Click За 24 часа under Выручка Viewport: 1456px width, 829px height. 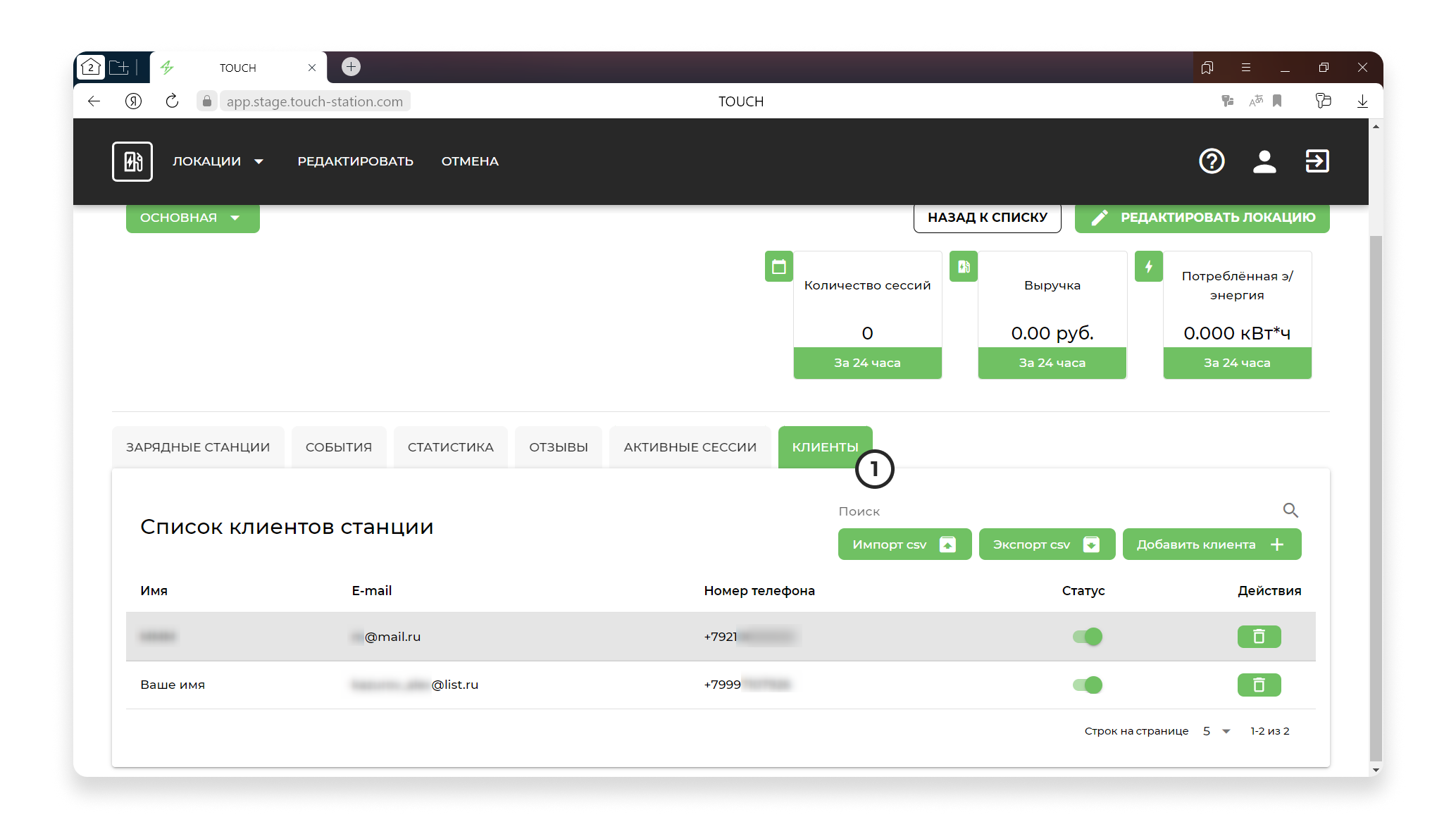[1052, 363]
